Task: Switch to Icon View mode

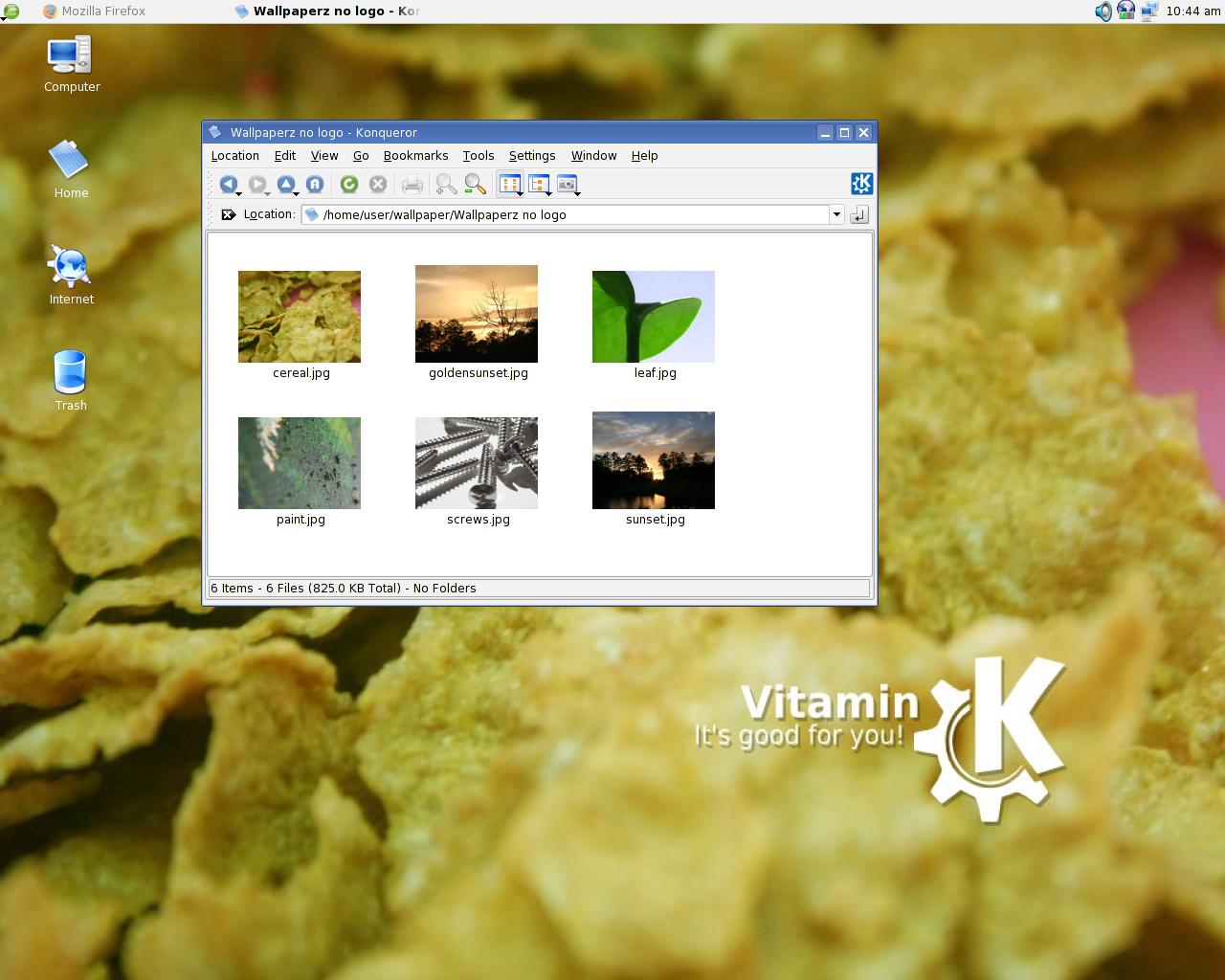Action: click(x=510, y=184)
